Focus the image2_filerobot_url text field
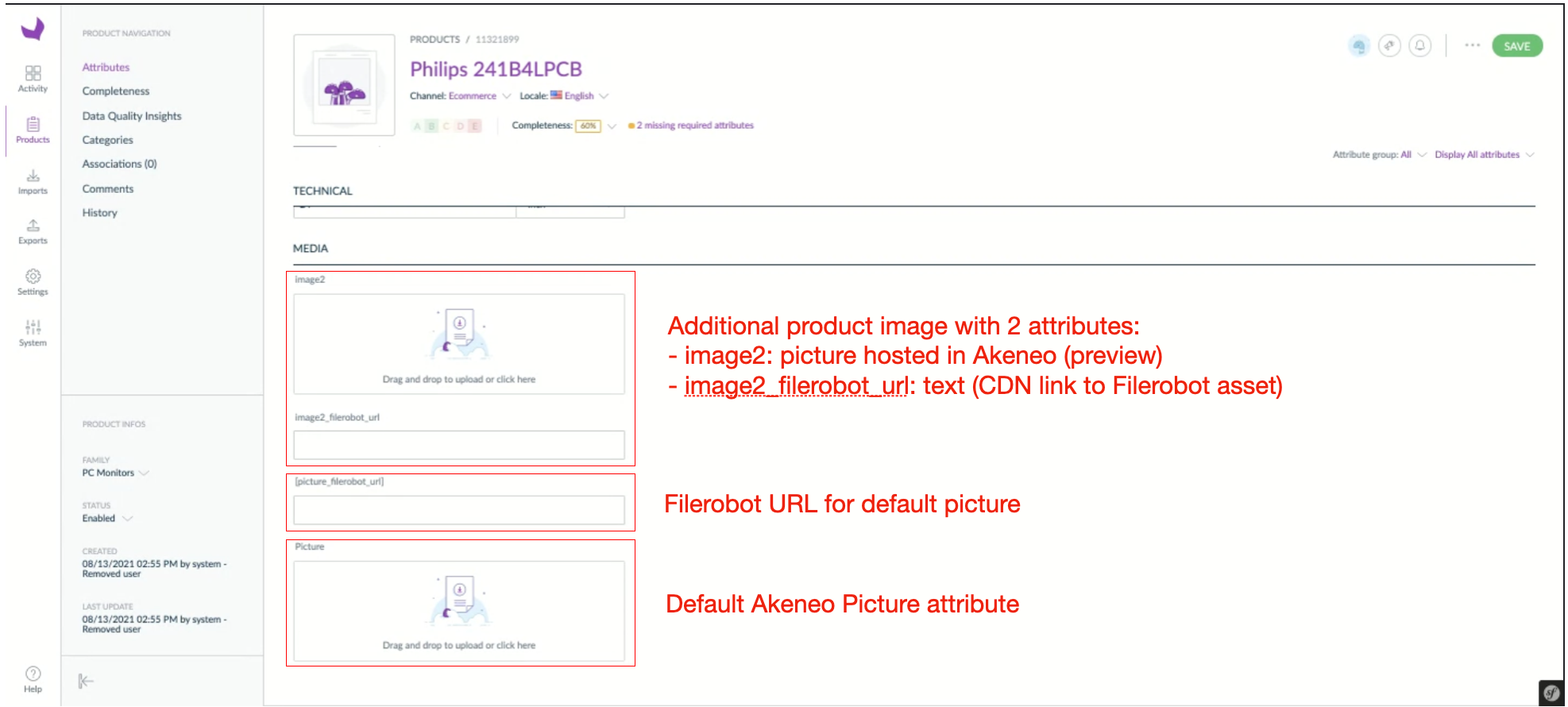The height and width of the screenshot is (707, 1568). 459,445
